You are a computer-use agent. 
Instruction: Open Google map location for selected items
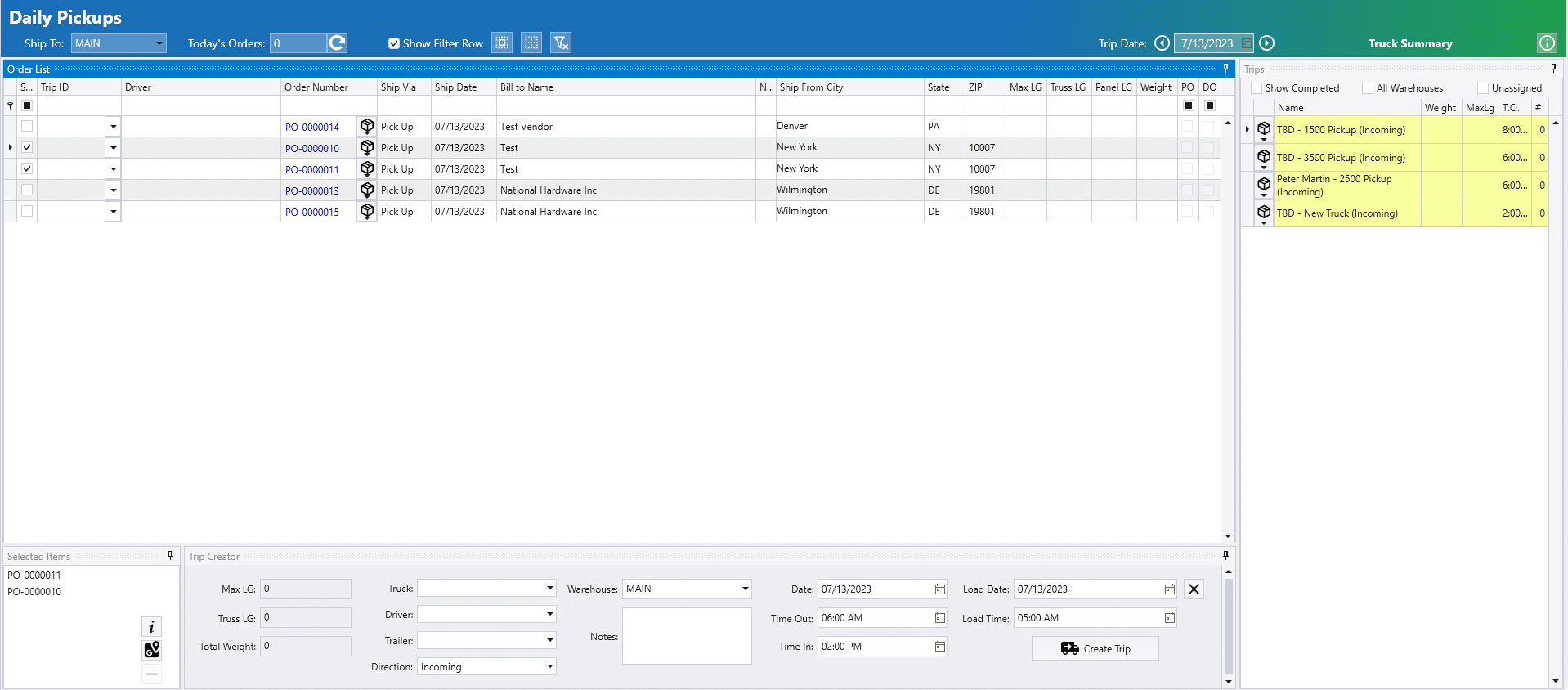tap(152, 650)
